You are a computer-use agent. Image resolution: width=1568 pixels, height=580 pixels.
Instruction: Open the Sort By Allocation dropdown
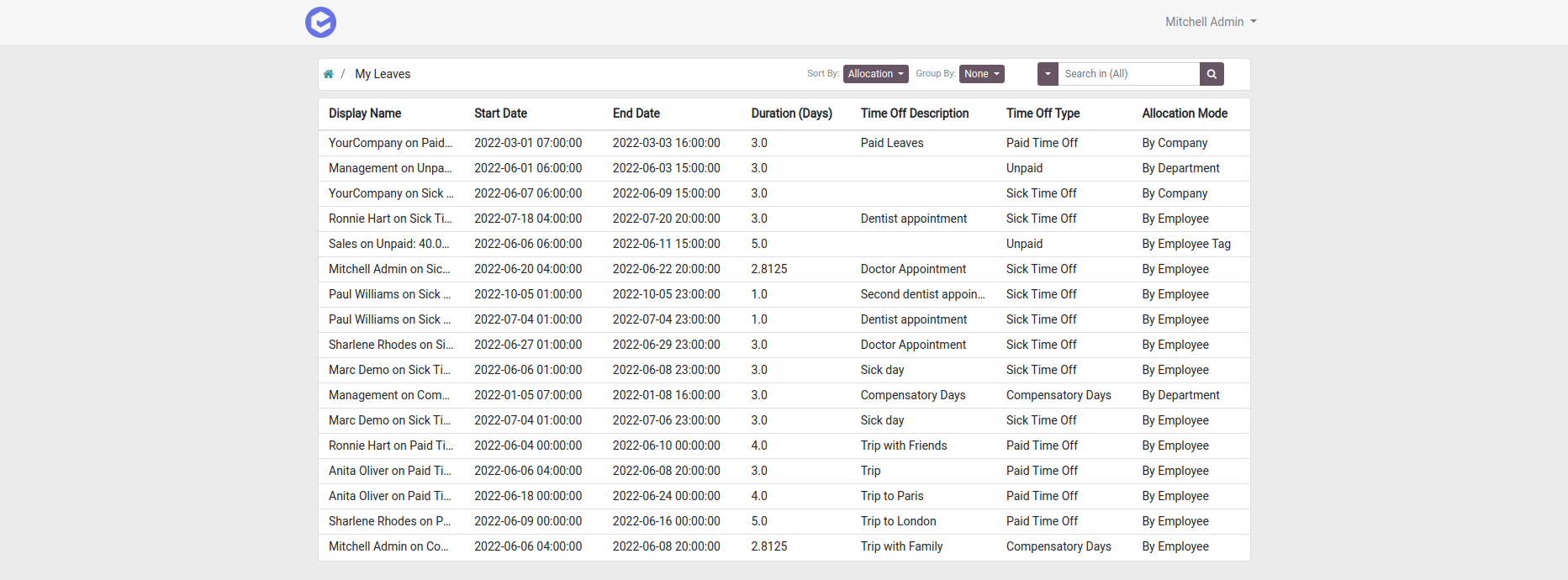tap(875, 74)
